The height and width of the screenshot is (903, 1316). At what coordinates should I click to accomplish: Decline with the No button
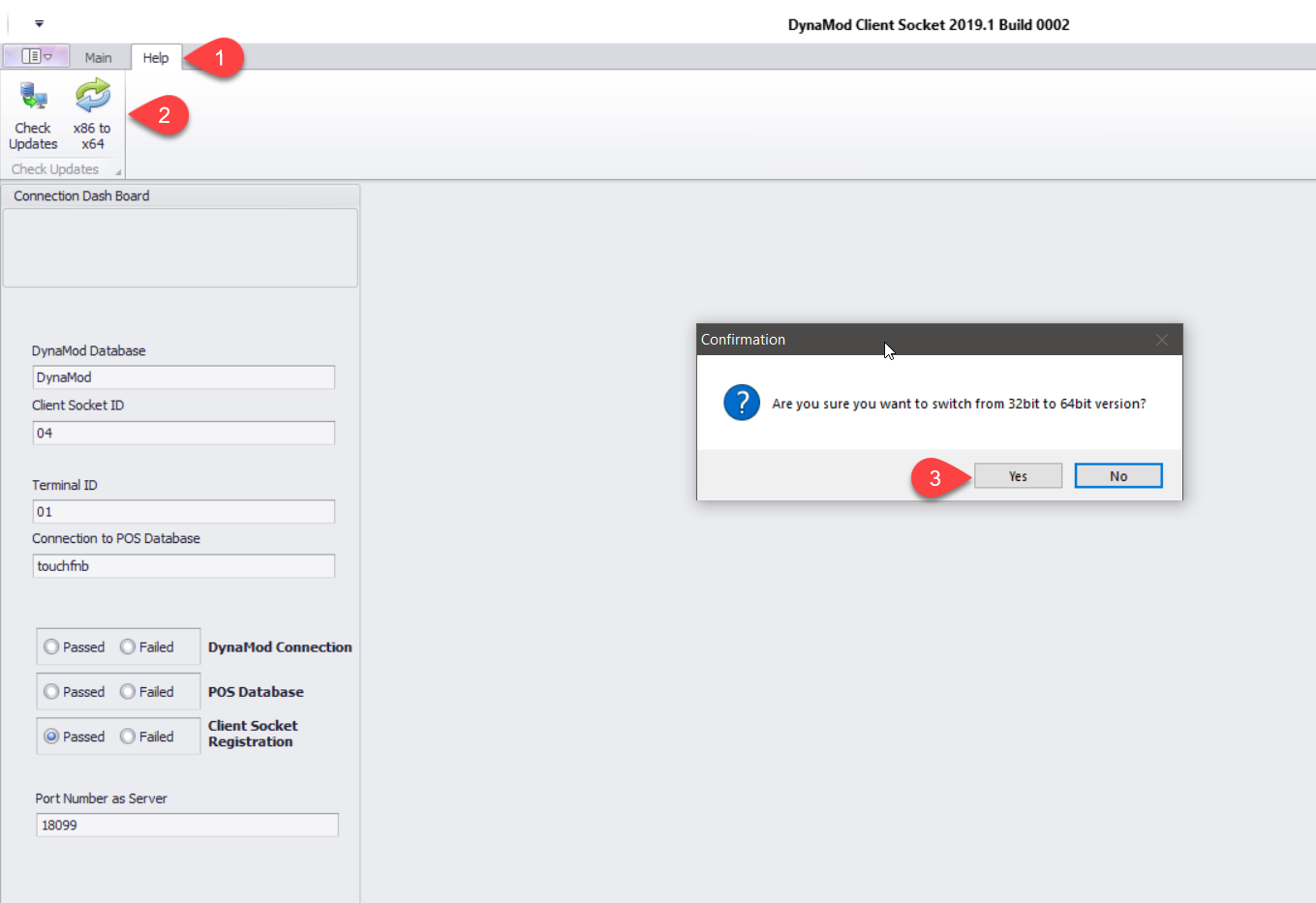pyautogui.click(x=1118, y=476)
